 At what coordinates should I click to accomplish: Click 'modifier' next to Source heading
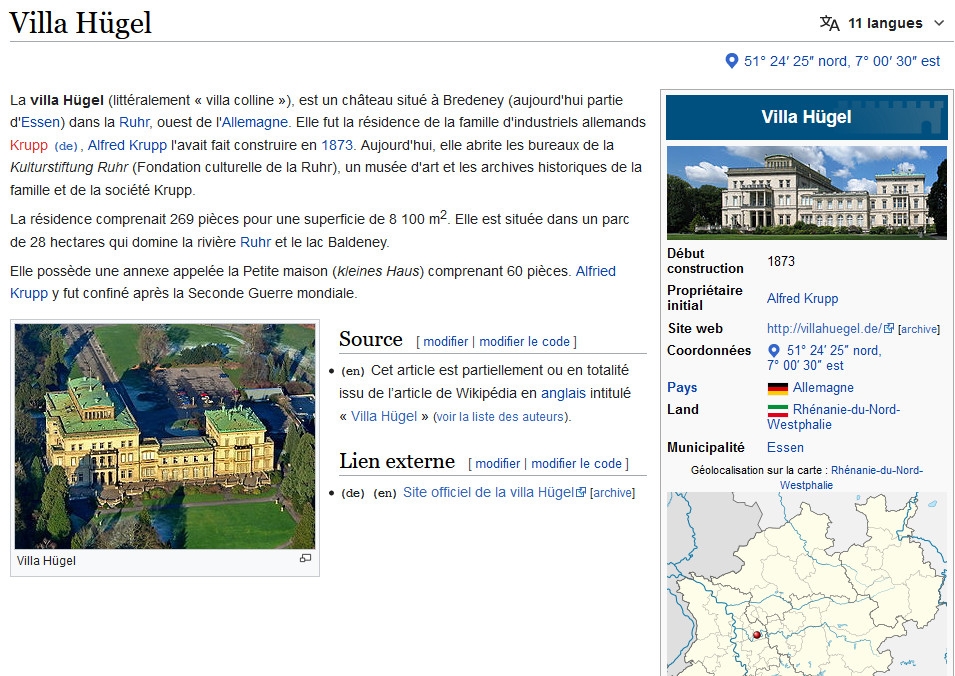[x=445, y=341]
